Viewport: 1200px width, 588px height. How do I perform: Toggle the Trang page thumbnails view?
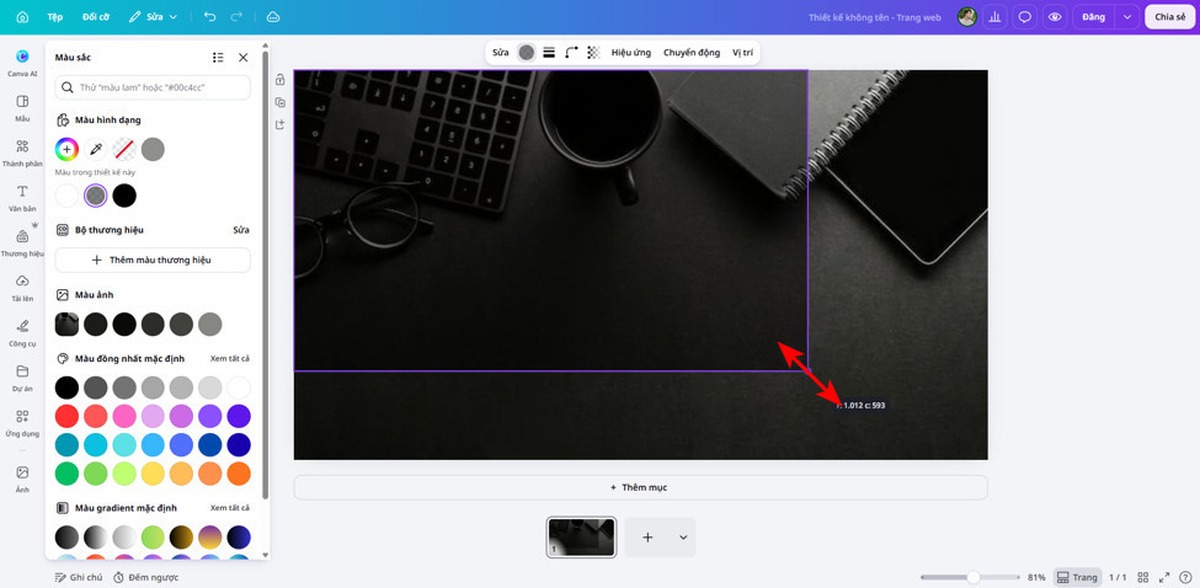coord(1078,577)
